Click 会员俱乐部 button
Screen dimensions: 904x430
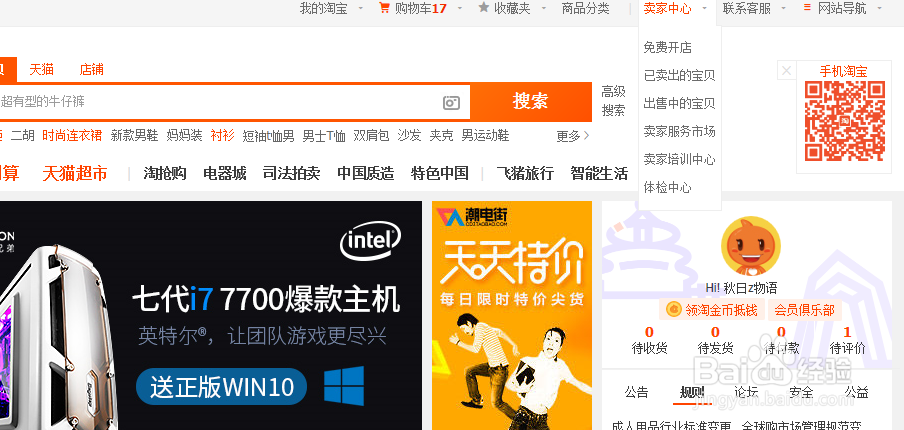click(804, 310)
